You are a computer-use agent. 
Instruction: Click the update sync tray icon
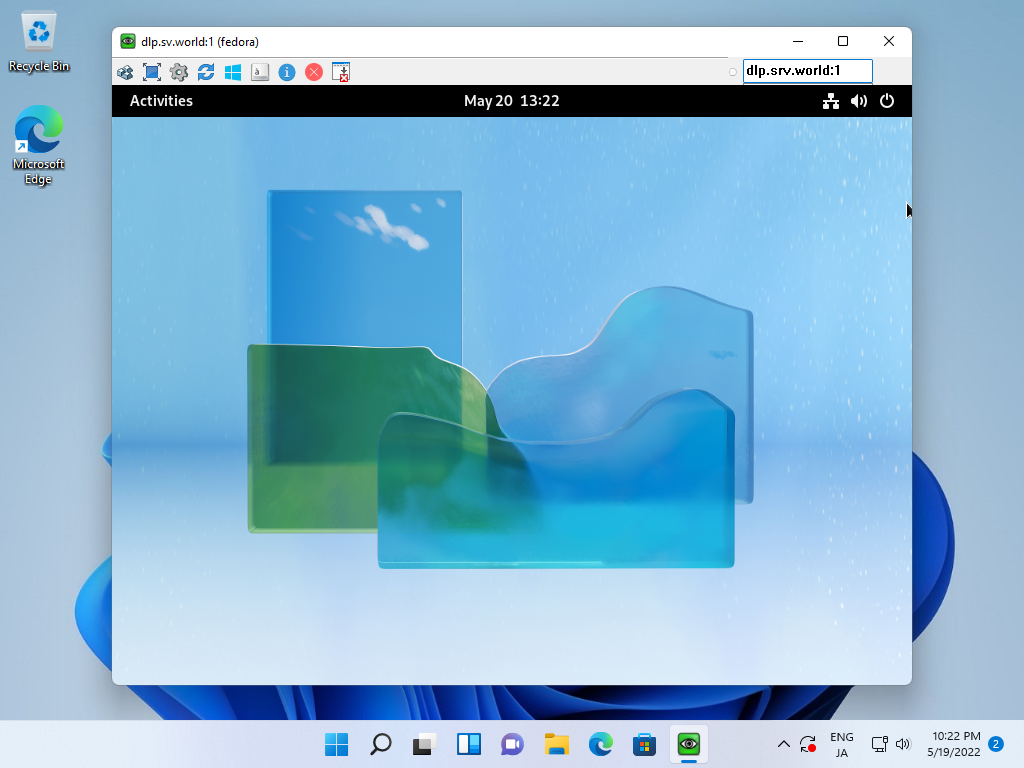(808, 744)
